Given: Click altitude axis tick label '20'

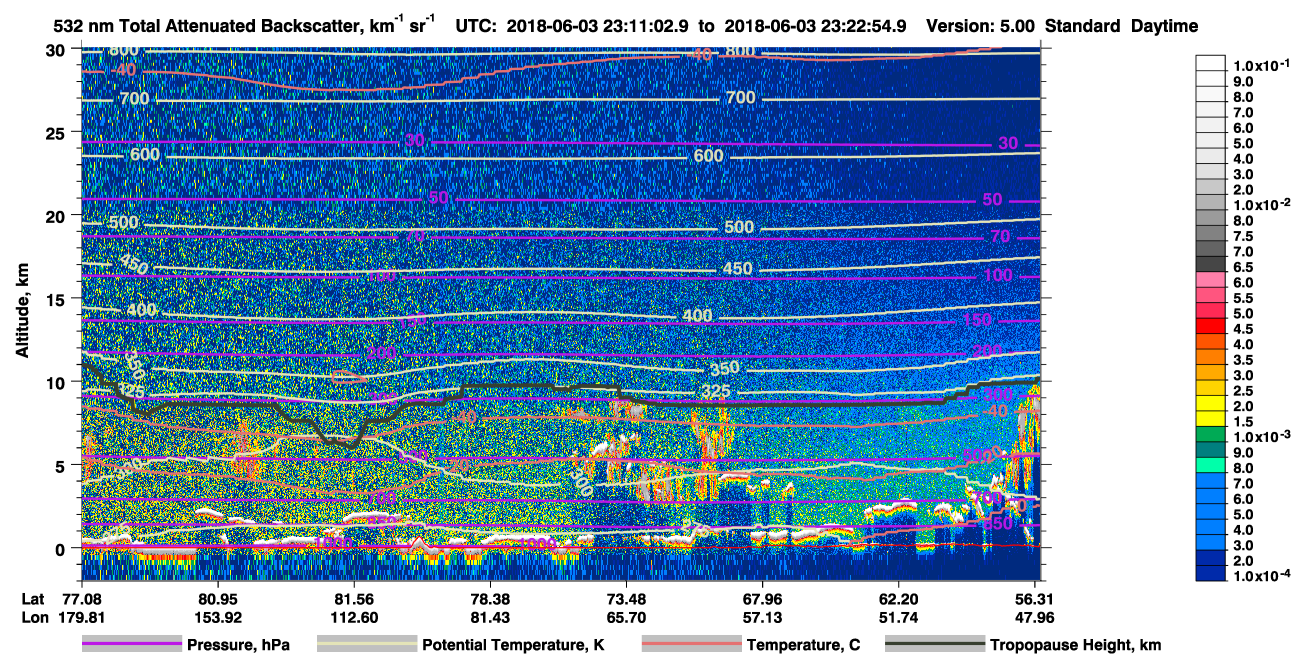Looking at the screenshot, I should 58,216.
